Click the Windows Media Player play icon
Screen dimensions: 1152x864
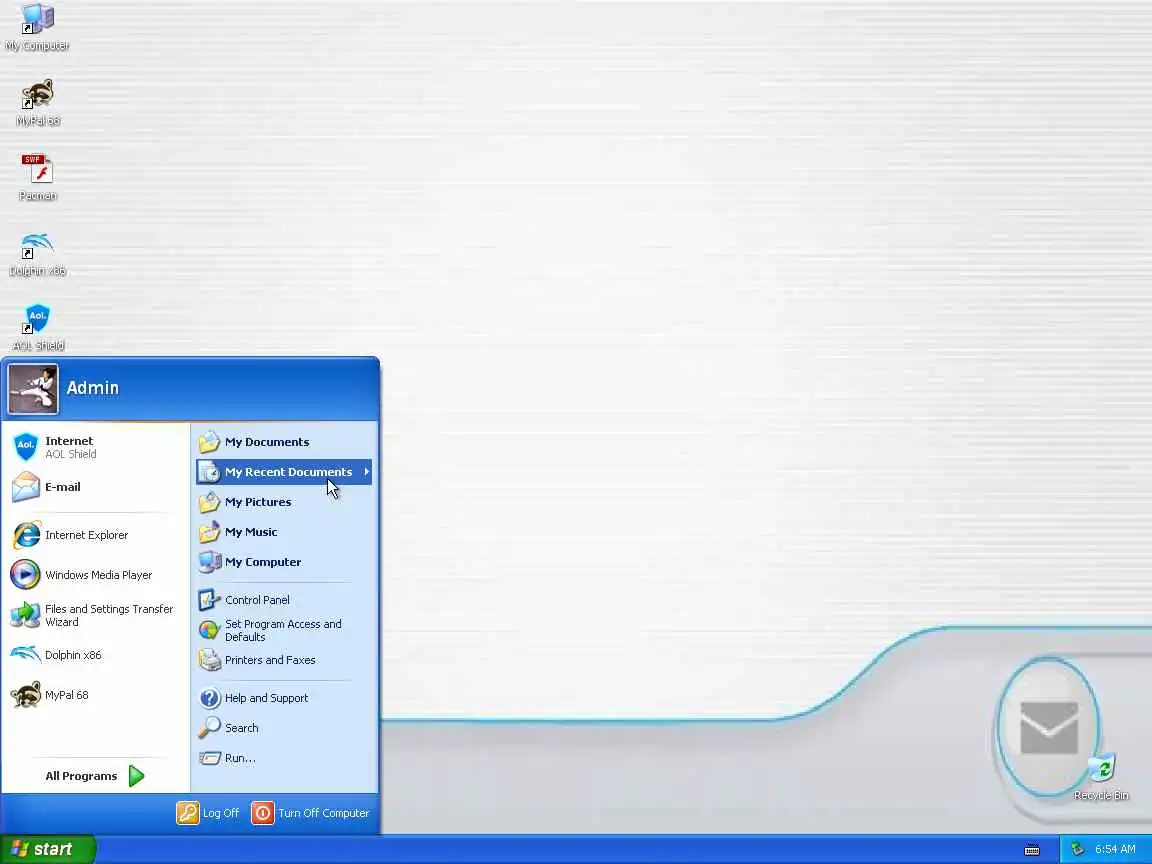coord(25,575)
